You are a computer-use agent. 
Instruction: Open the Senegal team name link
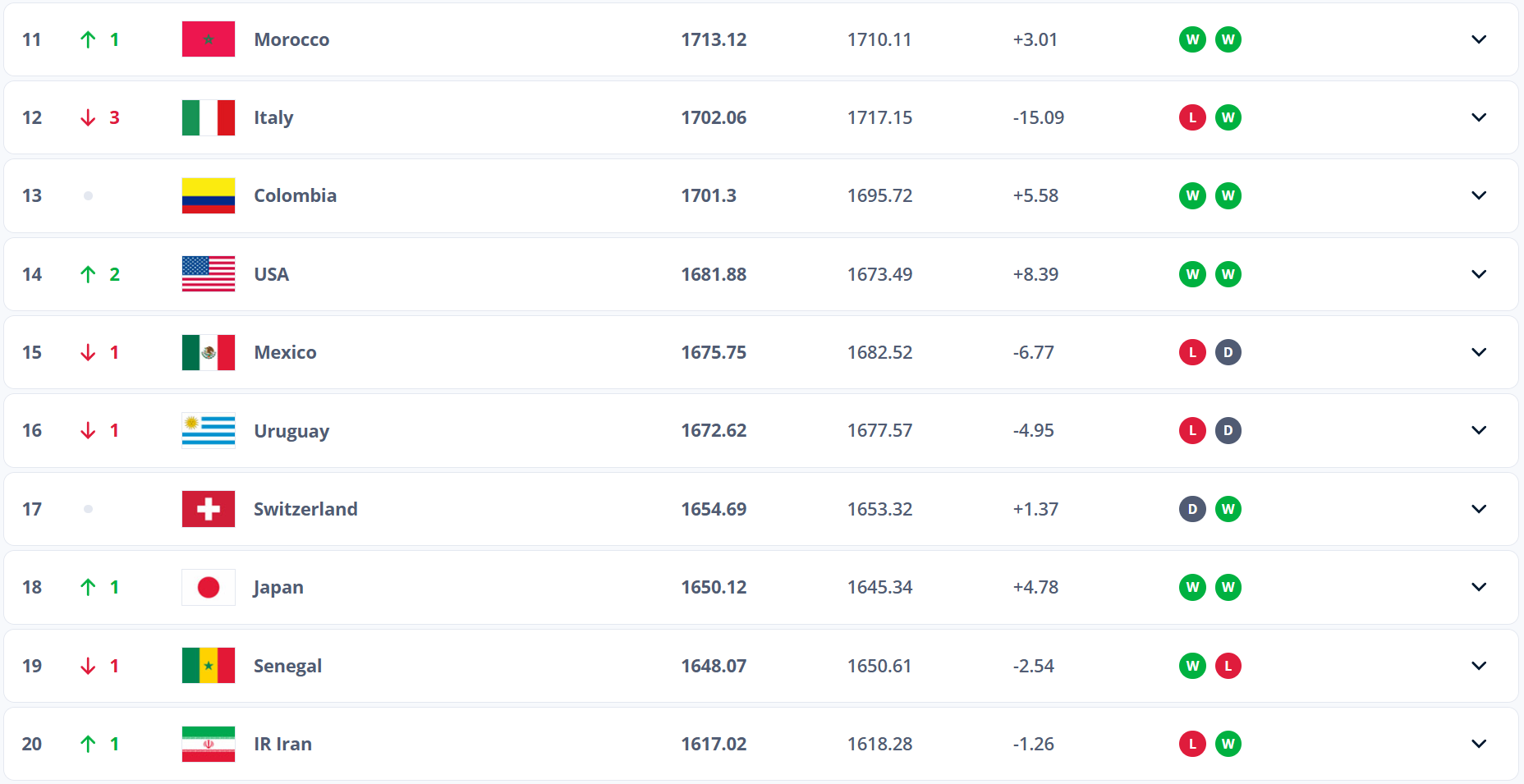[x=287, y=666]
